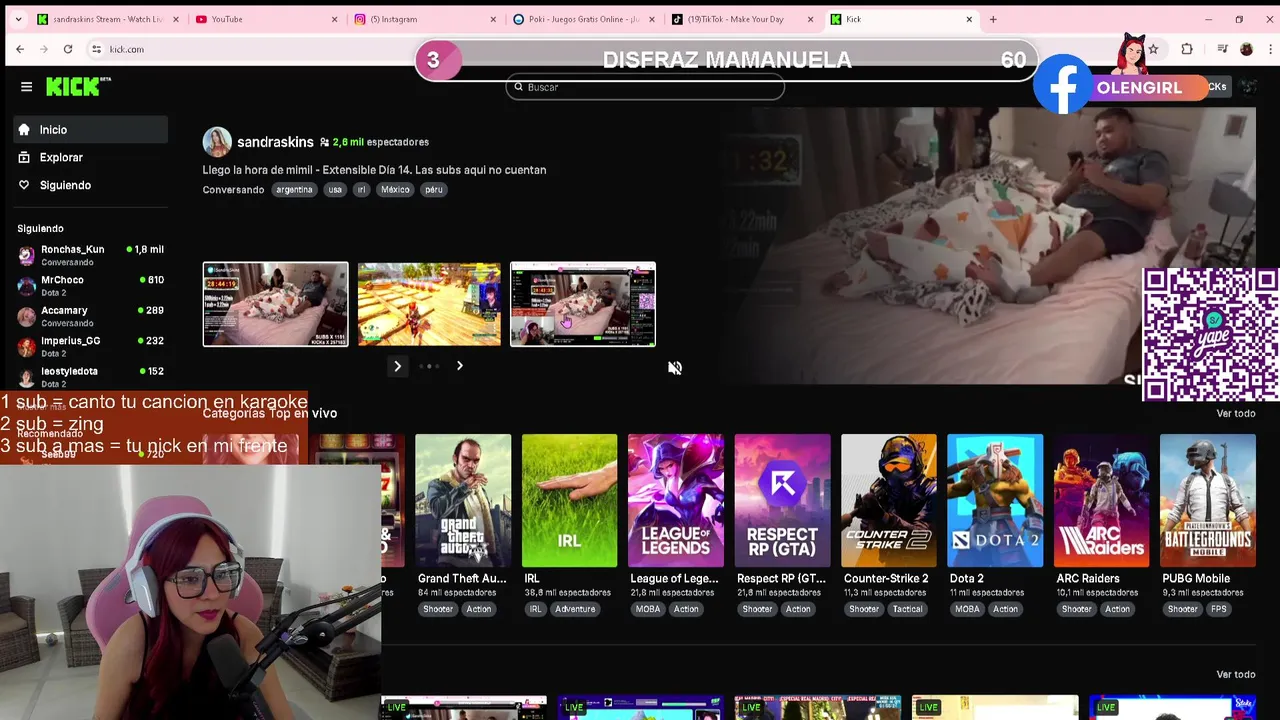Open MrChoco avatar in following list
The height and width of the screenshot is (720, 1280).
(x=26, y=286)
